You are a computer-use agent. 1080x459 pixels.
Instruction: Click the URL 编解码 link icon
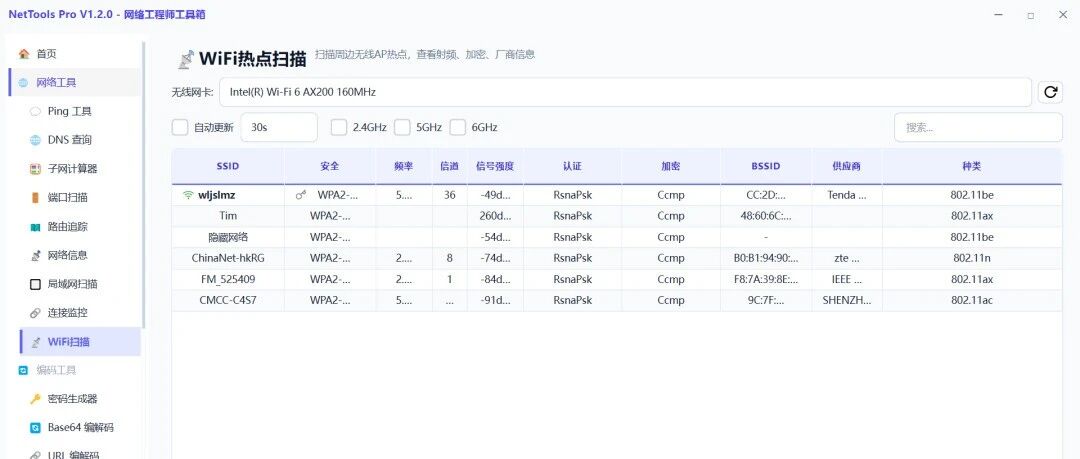[35, 455]
